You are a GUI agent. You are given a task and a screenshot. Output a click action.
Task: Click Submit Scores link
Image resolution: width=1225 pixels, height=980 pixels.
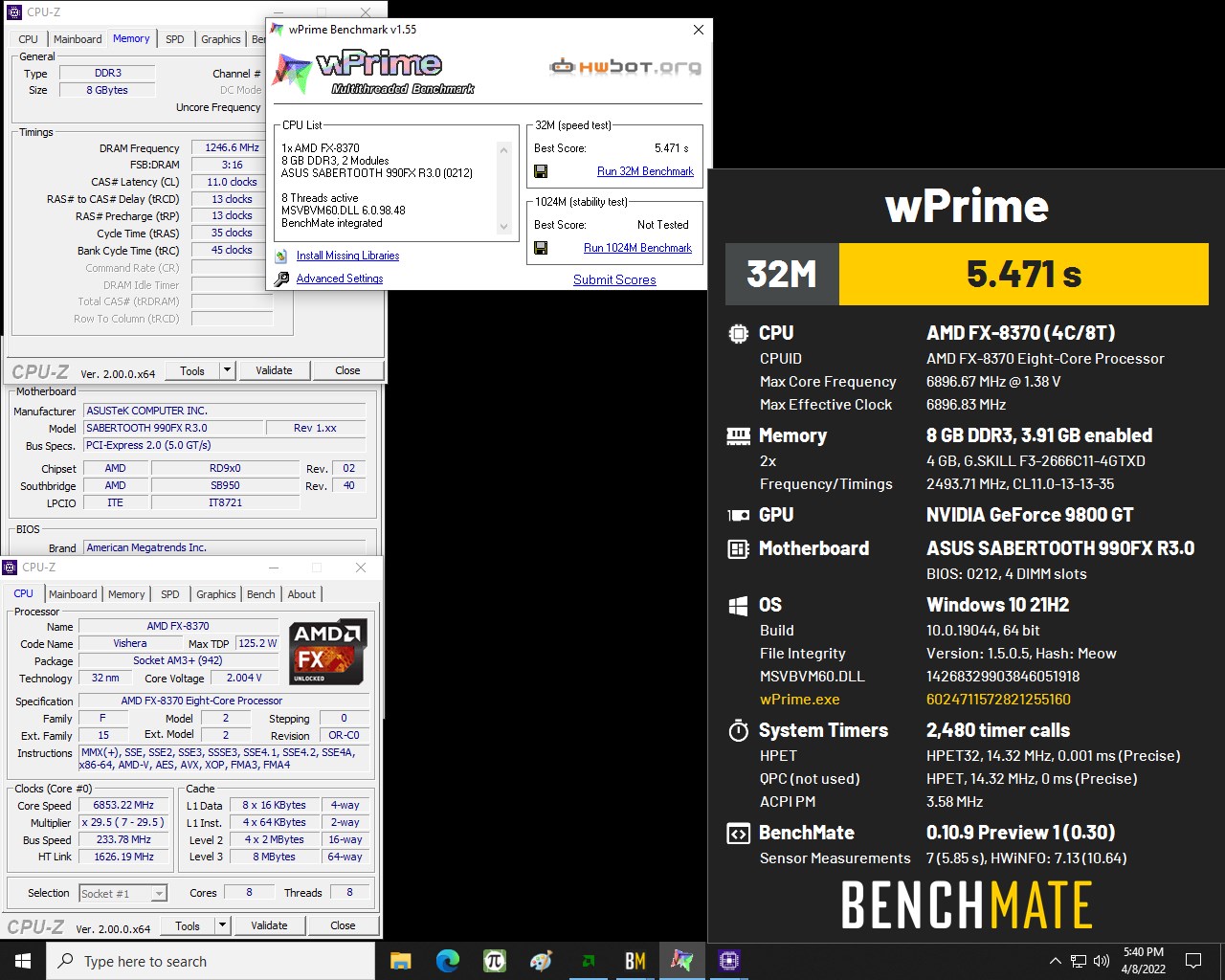point(614,279)
